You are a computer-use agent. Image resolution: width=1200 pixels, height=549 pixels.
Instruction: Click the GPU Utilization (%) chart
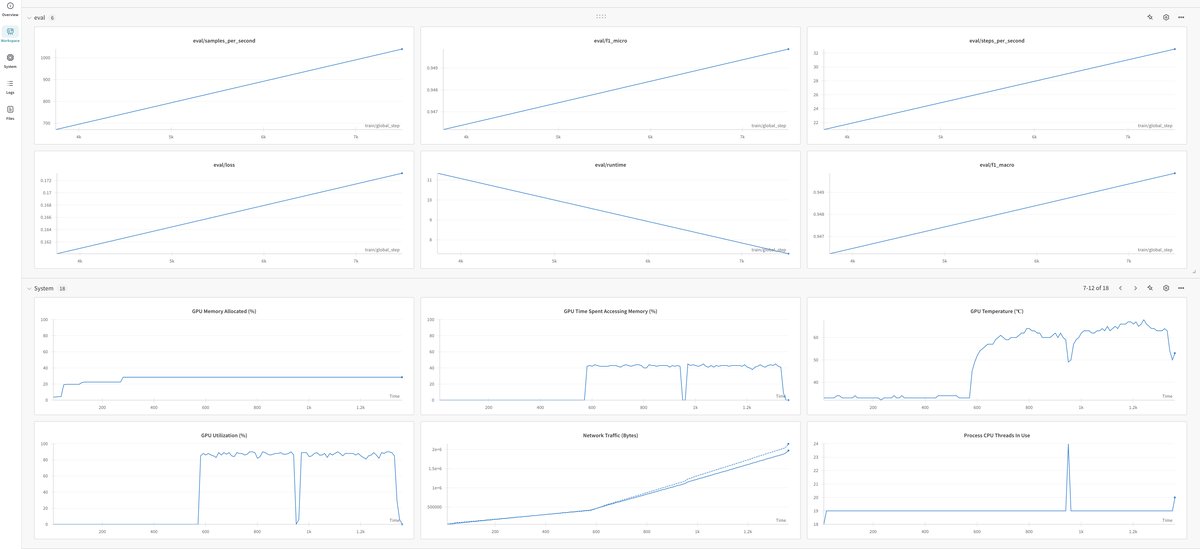click(x=223, y=480)
